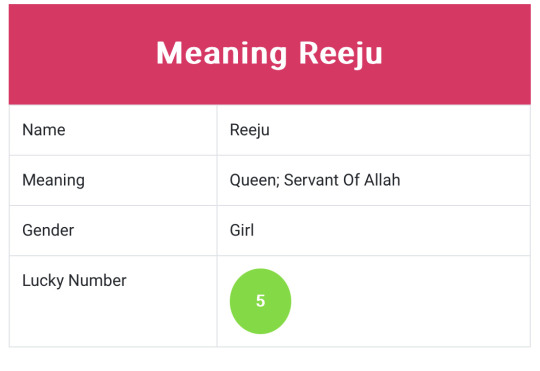This screenshot has height=371, width=540.
Task: Click the word "Lucky" in the label
Action: coord(43,281)
